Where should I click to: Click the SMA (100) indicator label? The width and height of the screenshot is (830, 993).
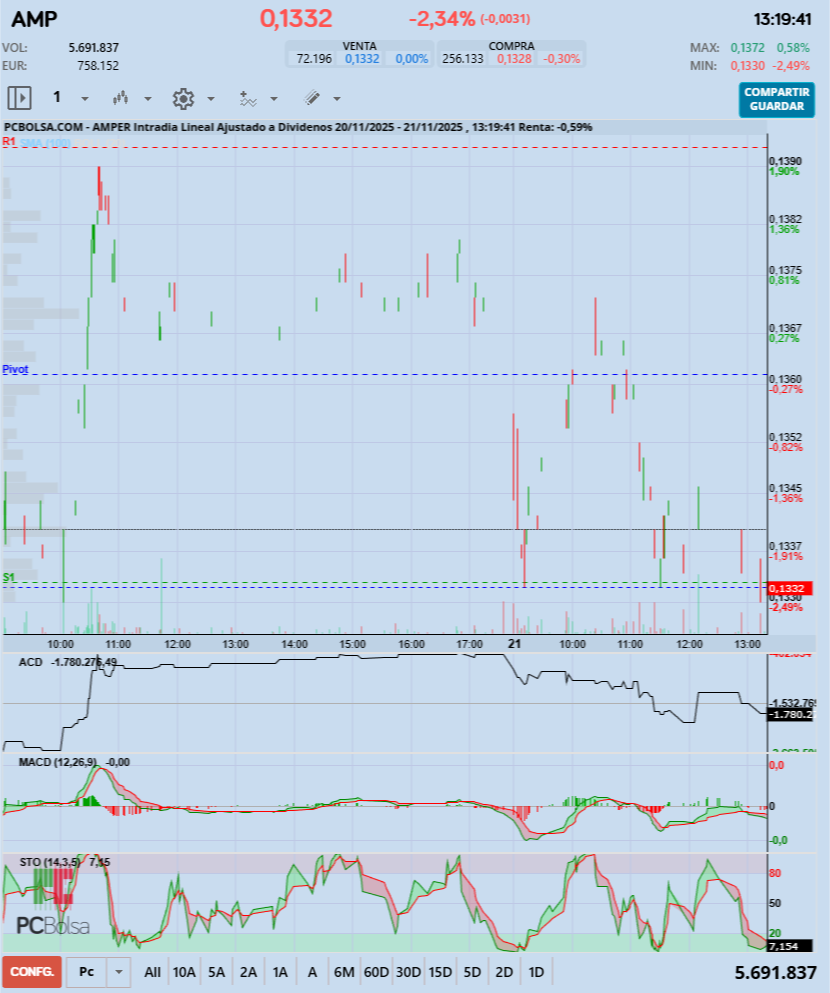(x=45, y=142)
